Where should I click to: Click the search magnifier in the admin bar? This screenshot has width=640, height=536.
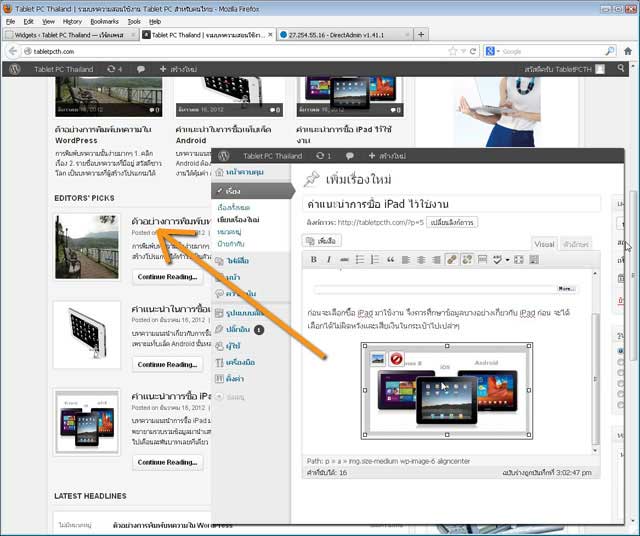(x=620, y=68)
